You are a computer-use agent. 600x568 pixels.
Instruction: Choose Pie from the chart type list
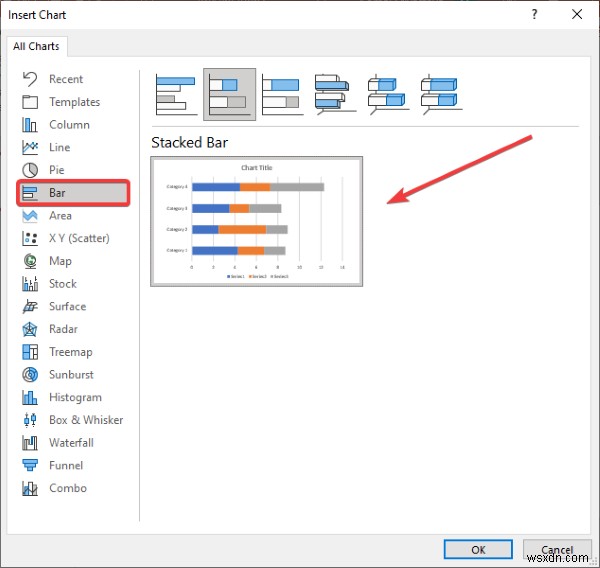[57, 170]
